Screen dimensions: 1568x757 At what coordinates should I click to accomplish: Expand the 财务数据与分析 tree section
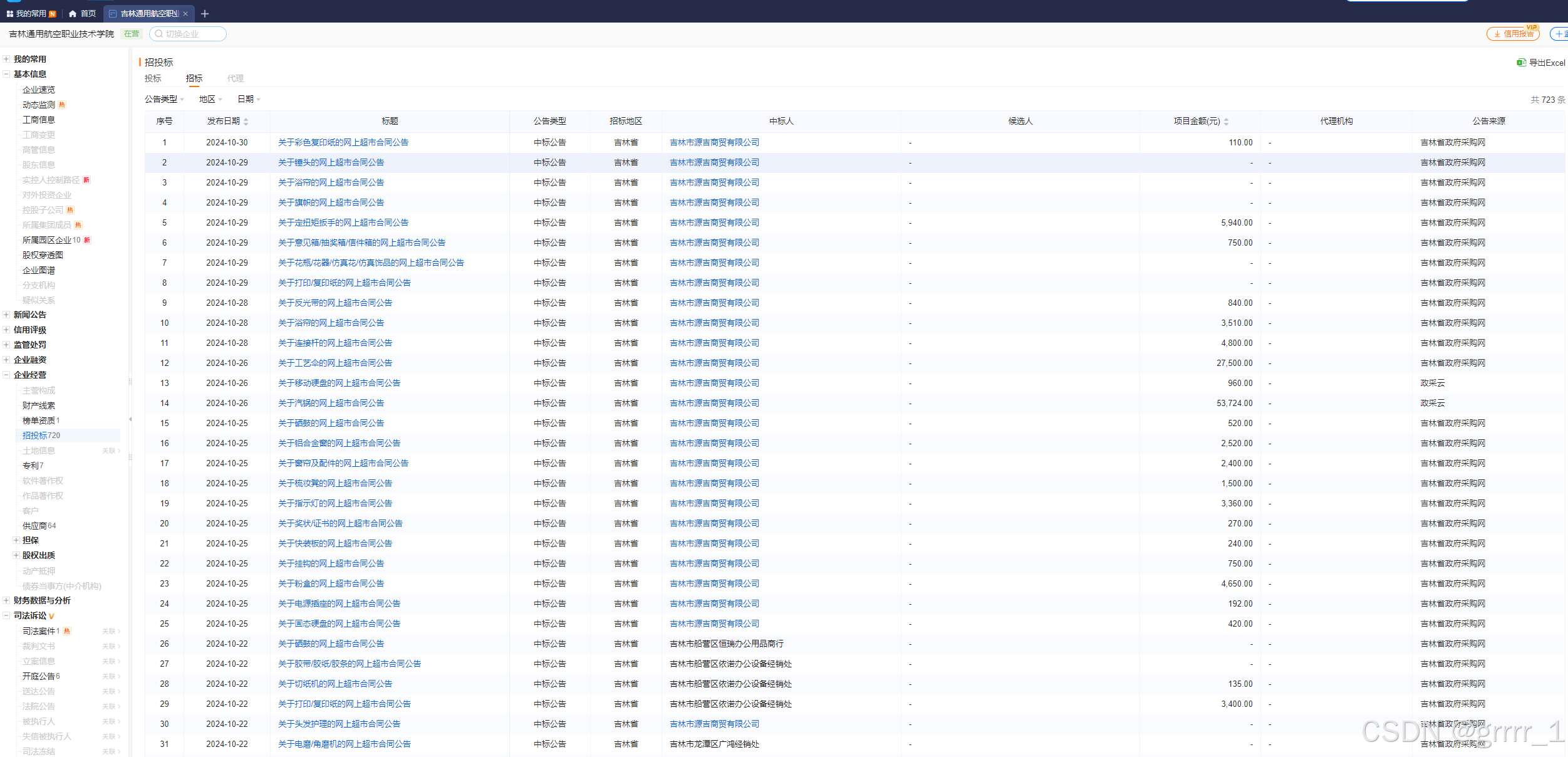click(x=6, y=600)
